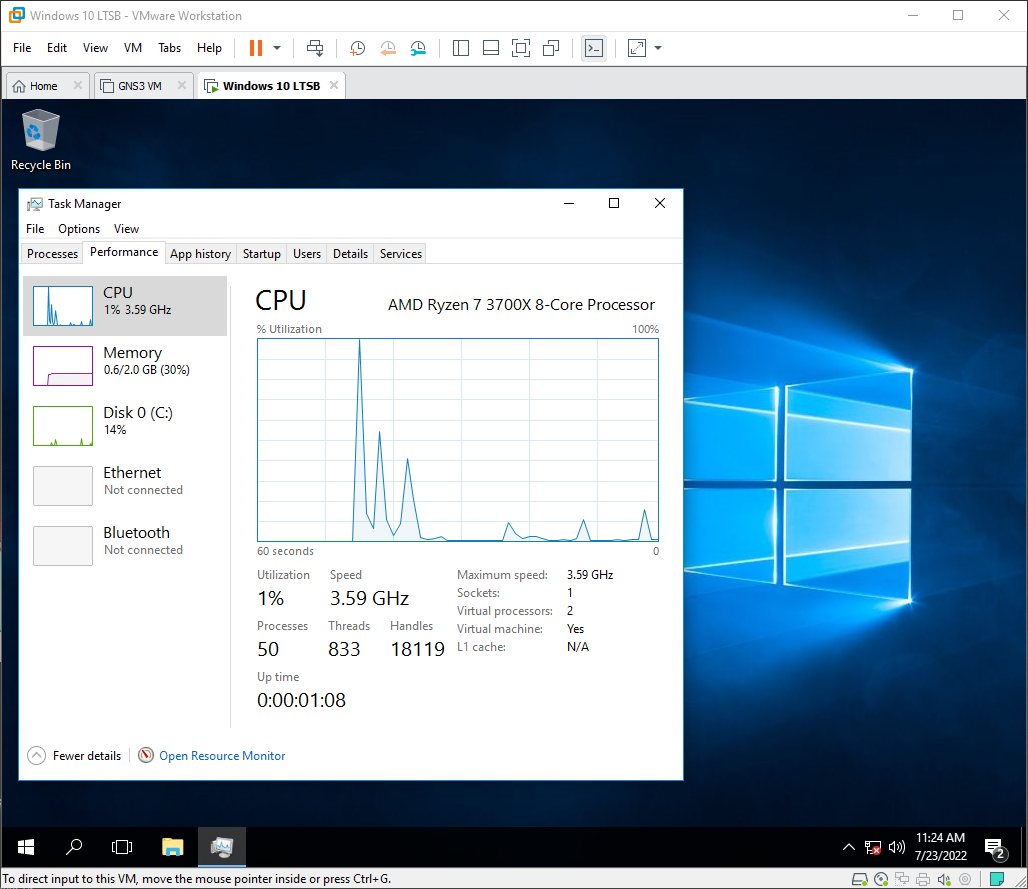Image resolution: width=1028 pixels, height=889 pixels.
Task: Switch to the Details tab
Action: pos(350,254)
